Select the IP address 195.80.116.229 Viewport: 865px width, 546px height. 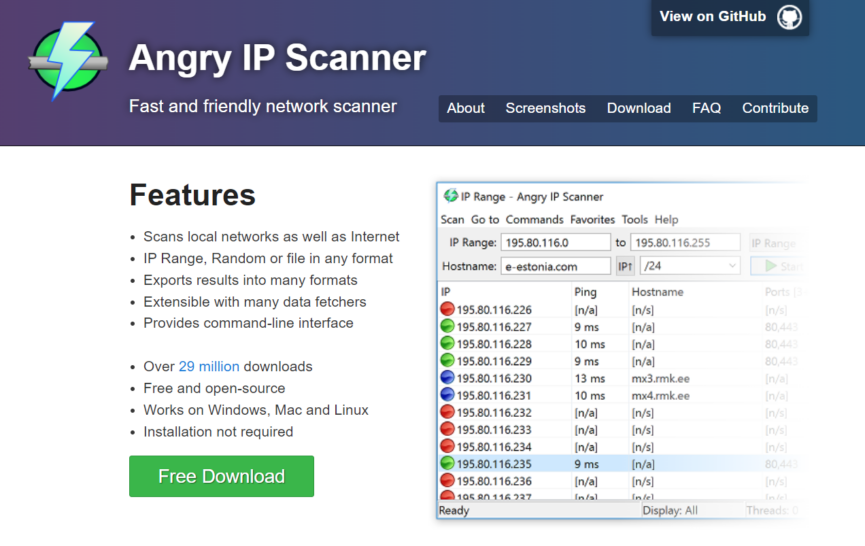(494, 361)
